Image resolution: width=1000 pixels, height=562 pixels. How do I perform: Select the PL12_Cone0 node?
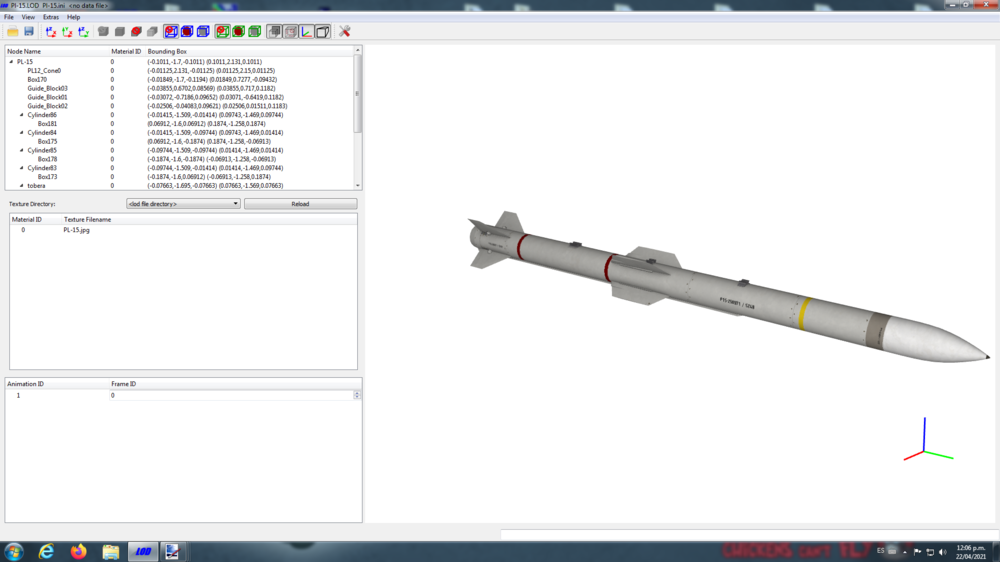tap(44, 71)
